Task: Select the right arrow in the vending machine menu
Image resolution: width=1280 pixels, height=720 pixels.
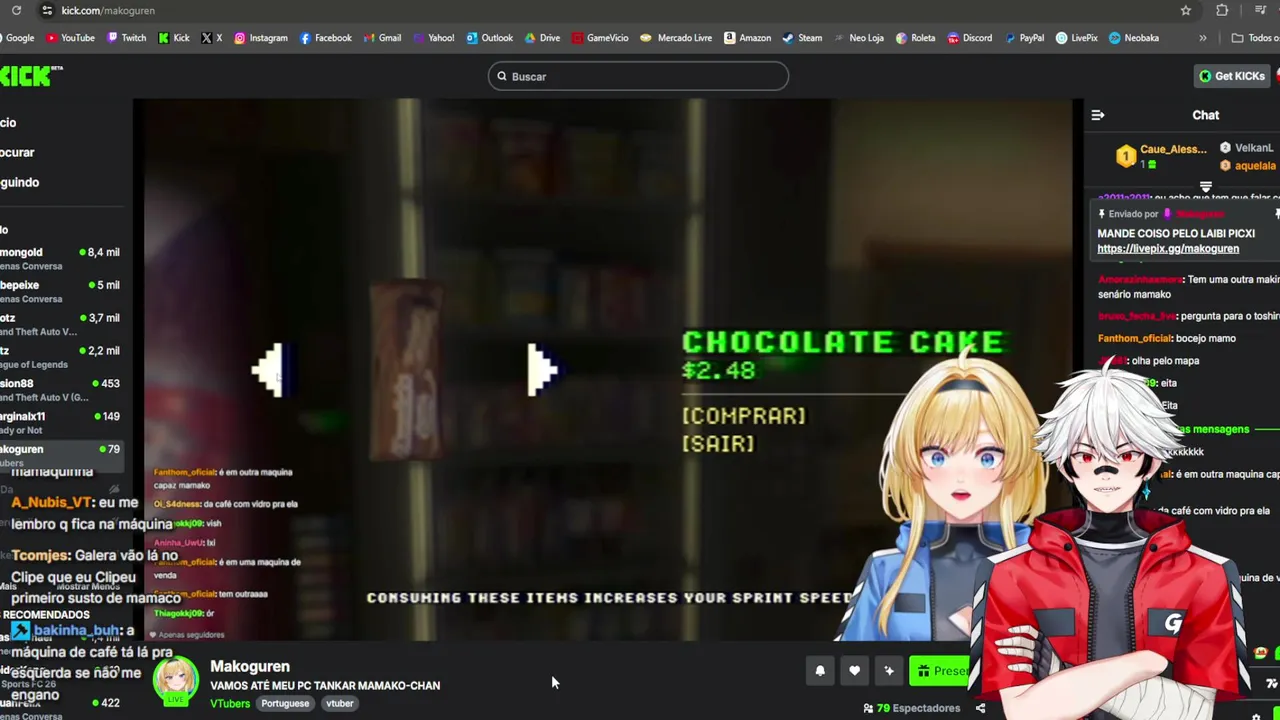Action: (542, 371)
